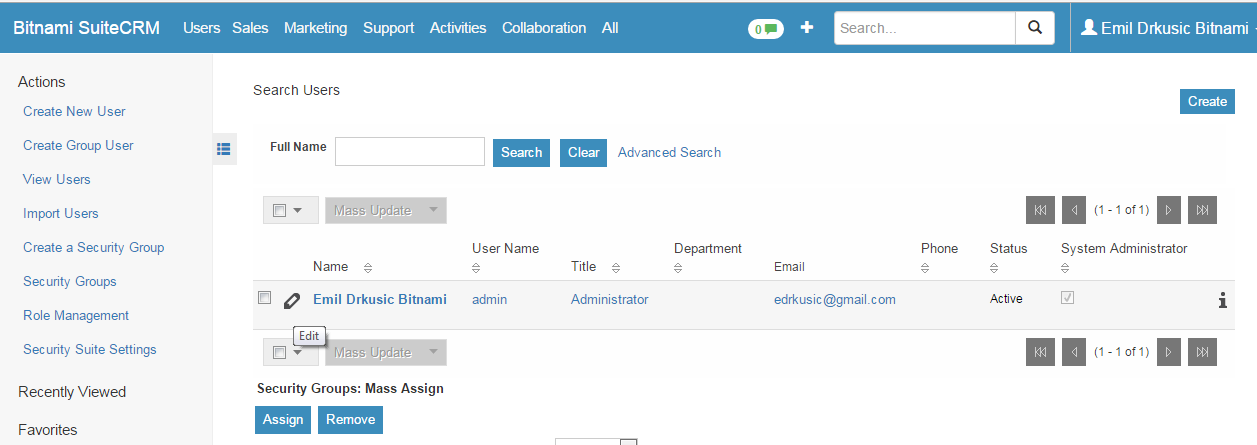Open the Advanced Search link

point(669,152)
